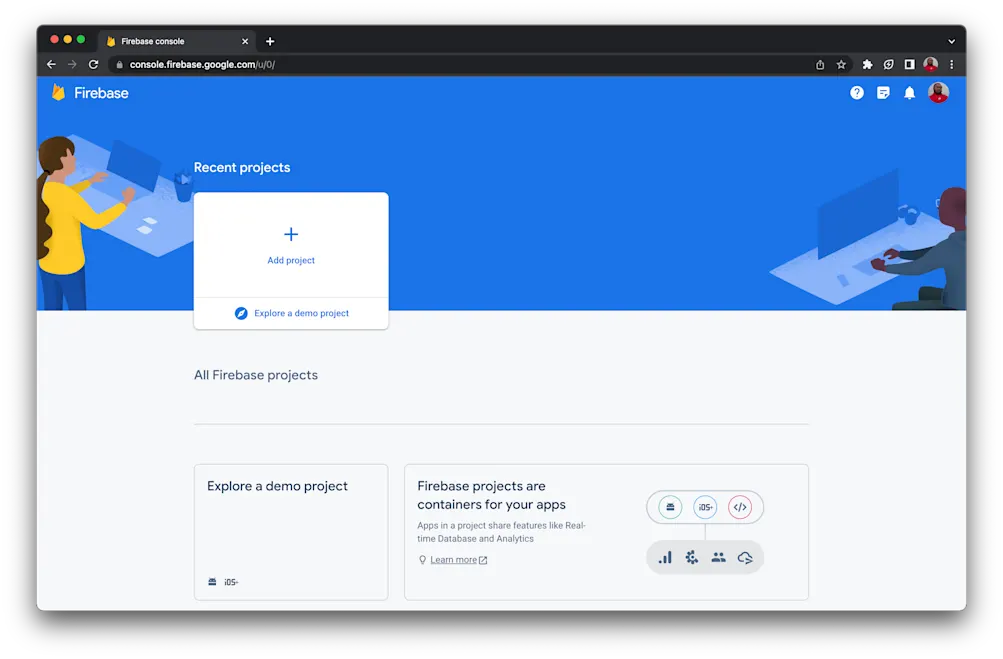
Task: Click Explore a demo project
Action: coord(291,313)
